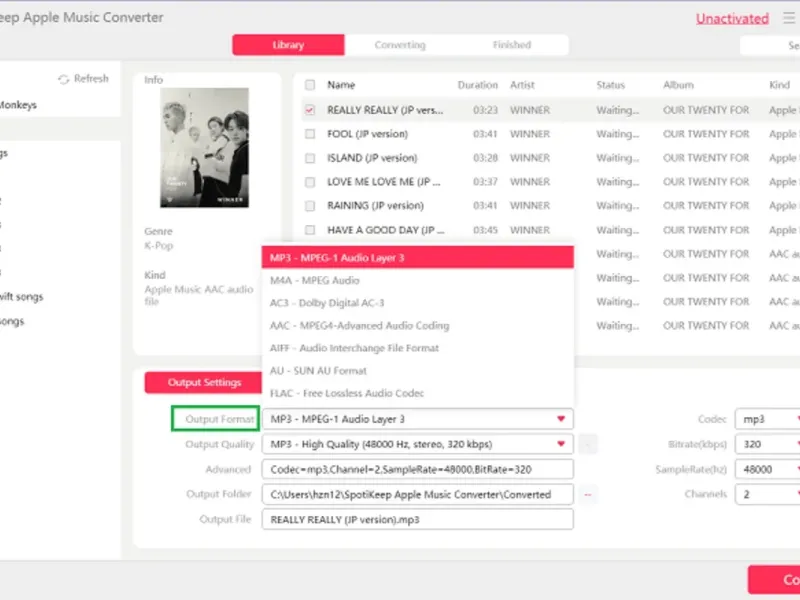Check the RAINING (JP version) checkbox
Screen dimensions: 800x600
point(310,206)
